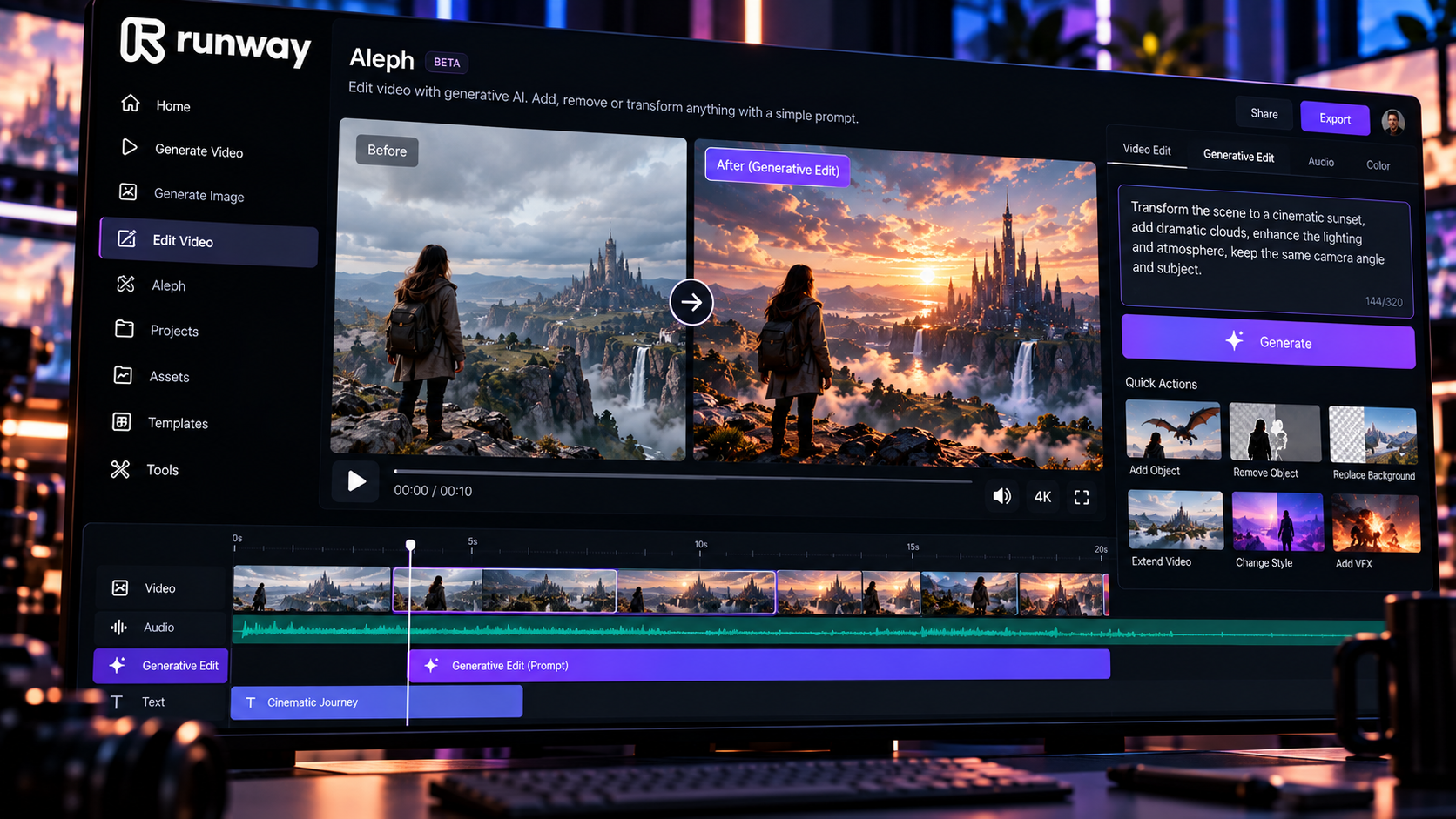
Task: Click the before/after arrow circle
Action: pos(691,302)
